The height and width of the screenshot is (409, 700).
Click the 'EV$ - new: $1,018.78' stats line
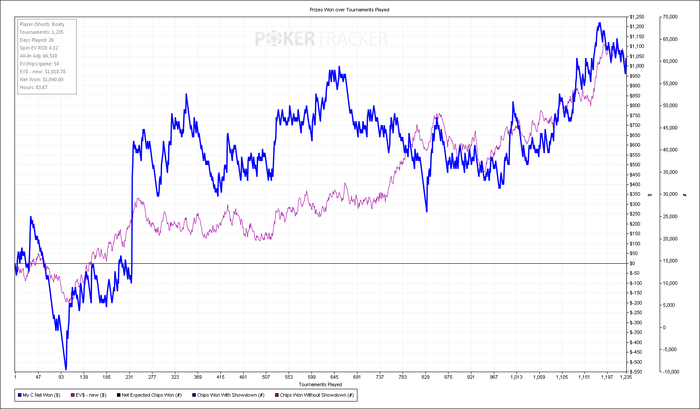(x=42, y=71)
